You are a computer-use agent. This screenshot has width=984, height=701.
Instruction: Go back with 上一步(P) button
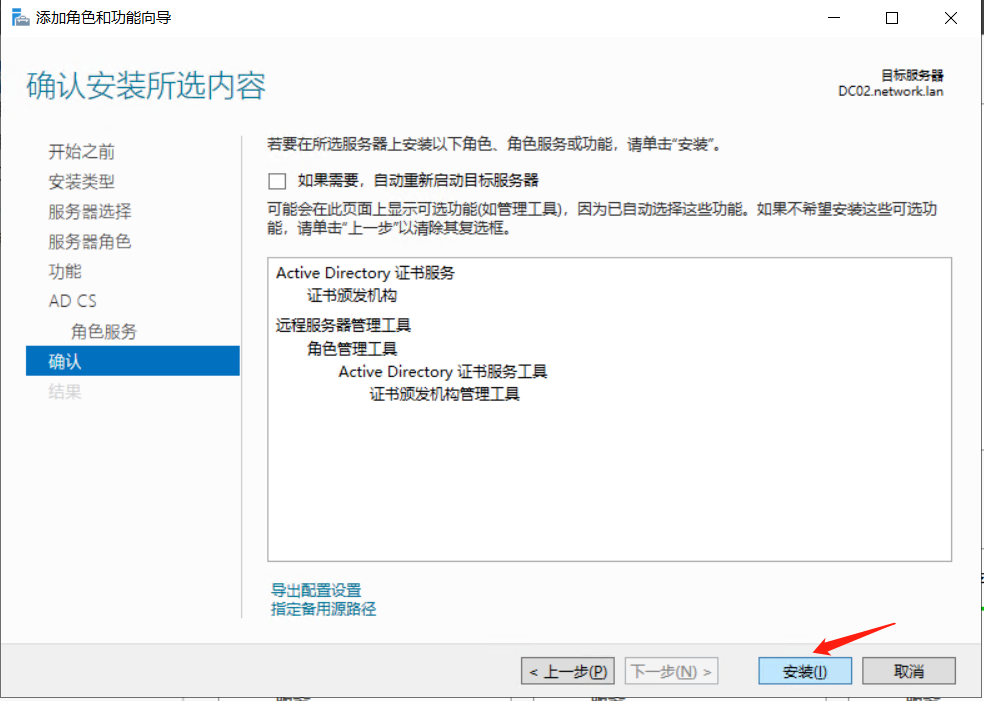(567, 672)
